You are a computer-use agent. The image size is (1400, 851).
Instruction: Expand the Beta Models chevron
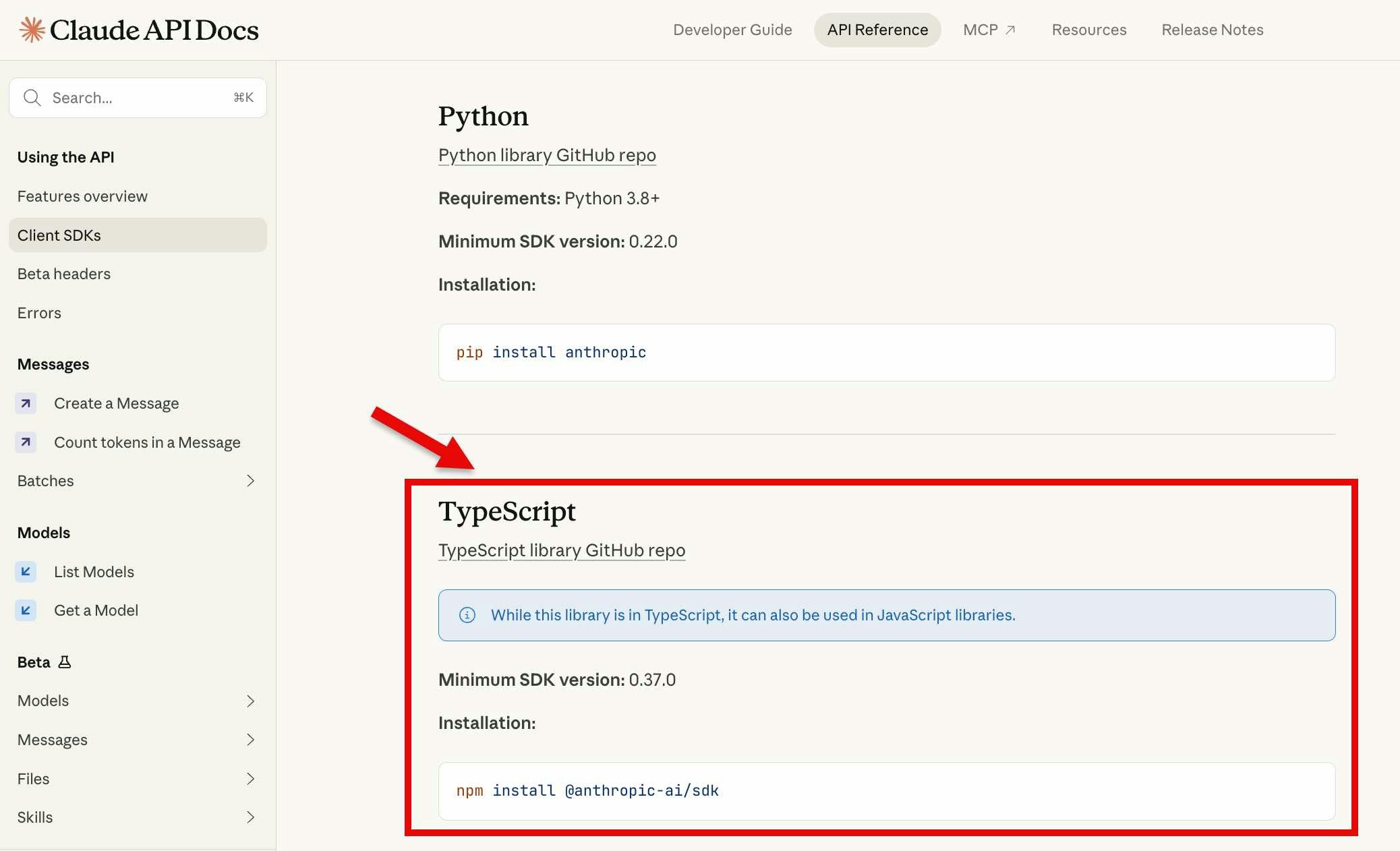click(250, 701)
